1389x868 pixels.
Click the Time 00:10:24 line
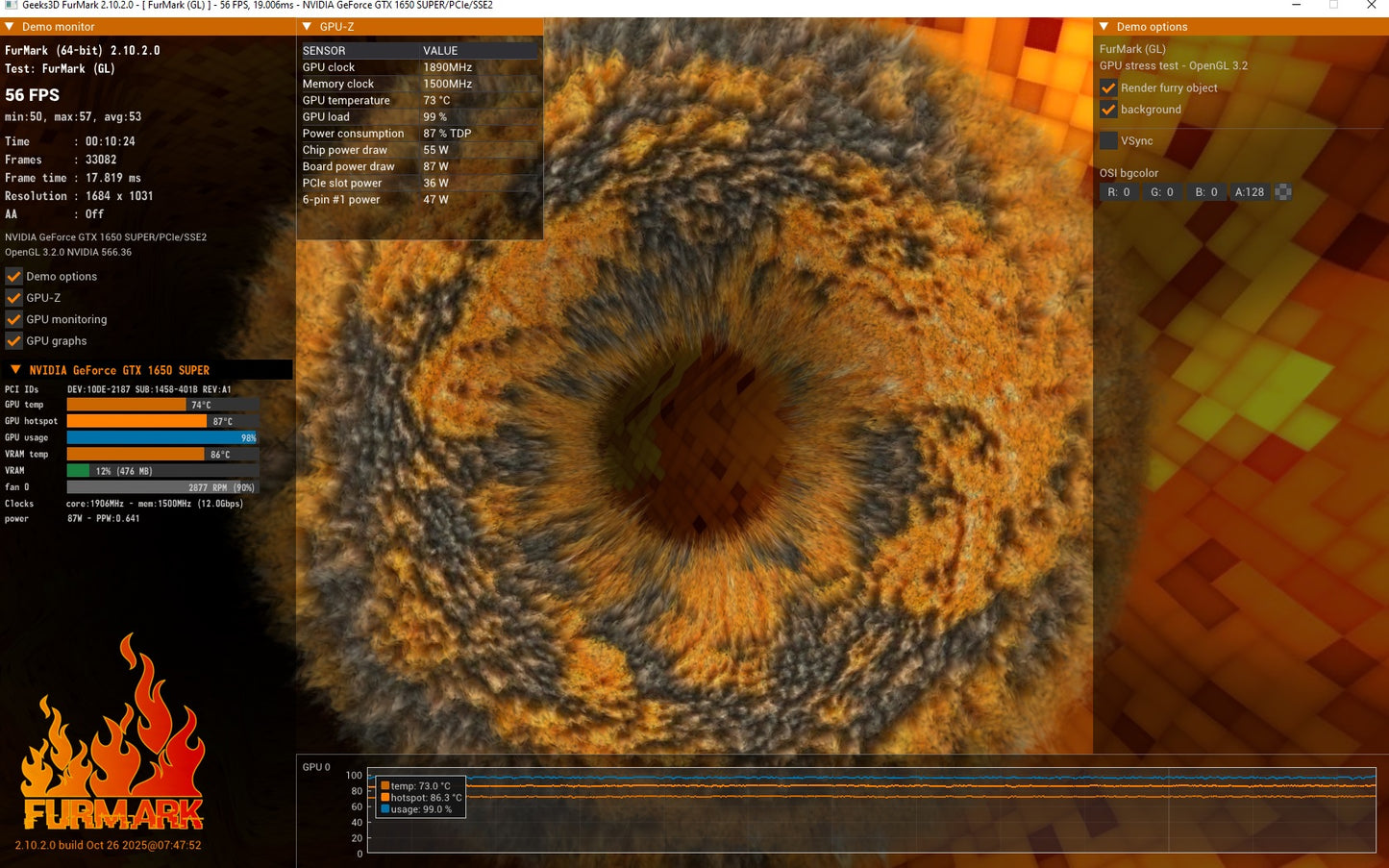click(x=70, y=141)
